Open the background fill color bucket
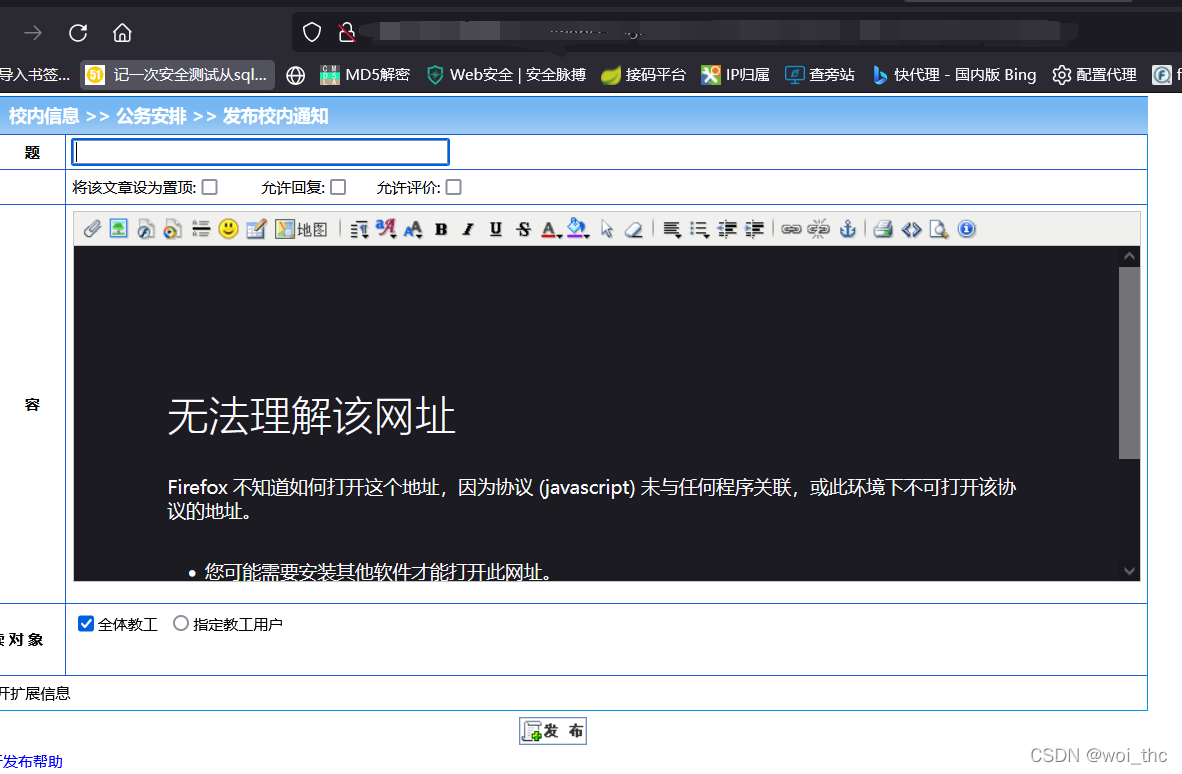Screen dimensions: 1182x774 (578, 229)
